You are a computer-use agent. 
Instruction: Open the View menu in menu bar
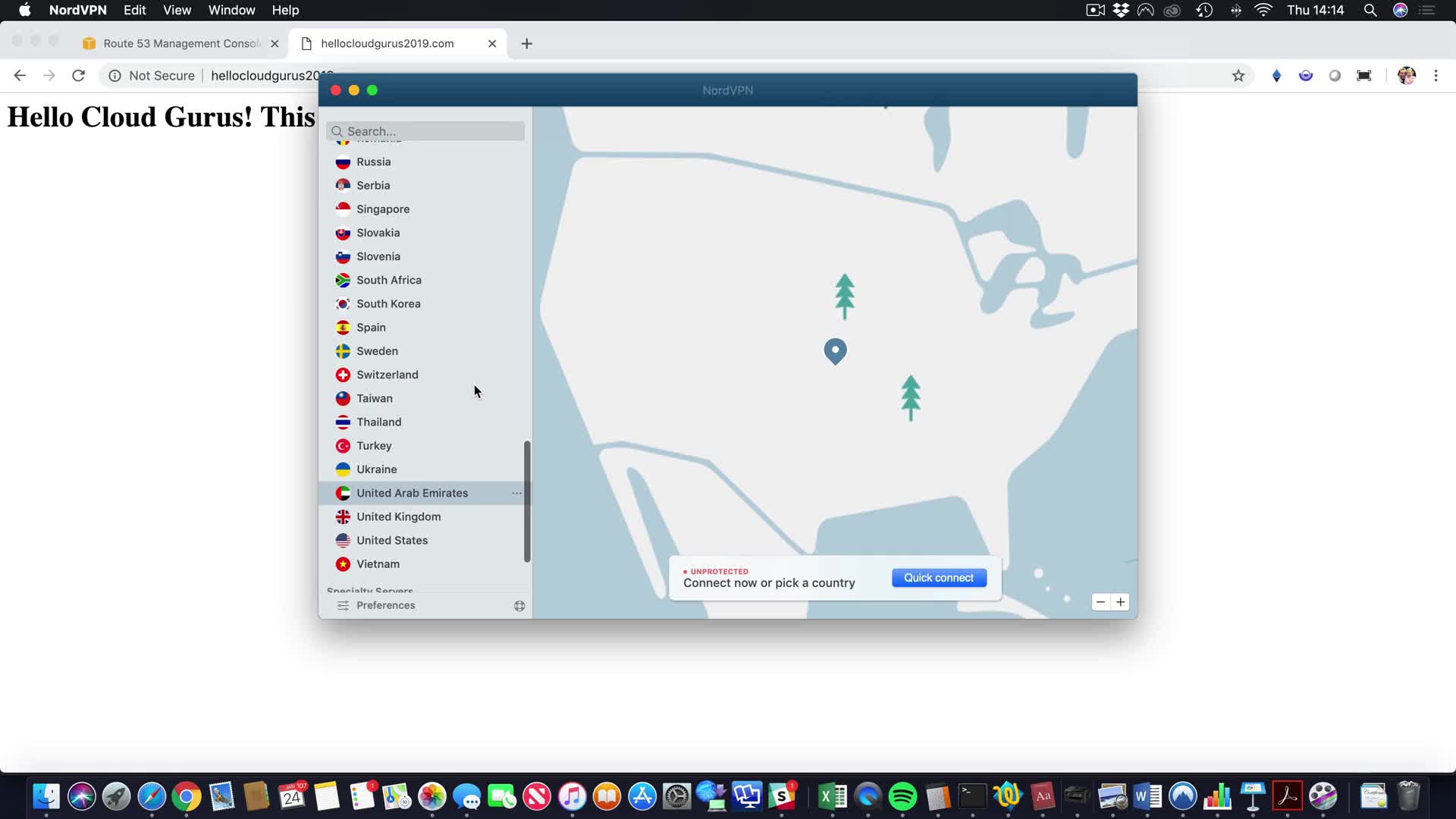177,10
